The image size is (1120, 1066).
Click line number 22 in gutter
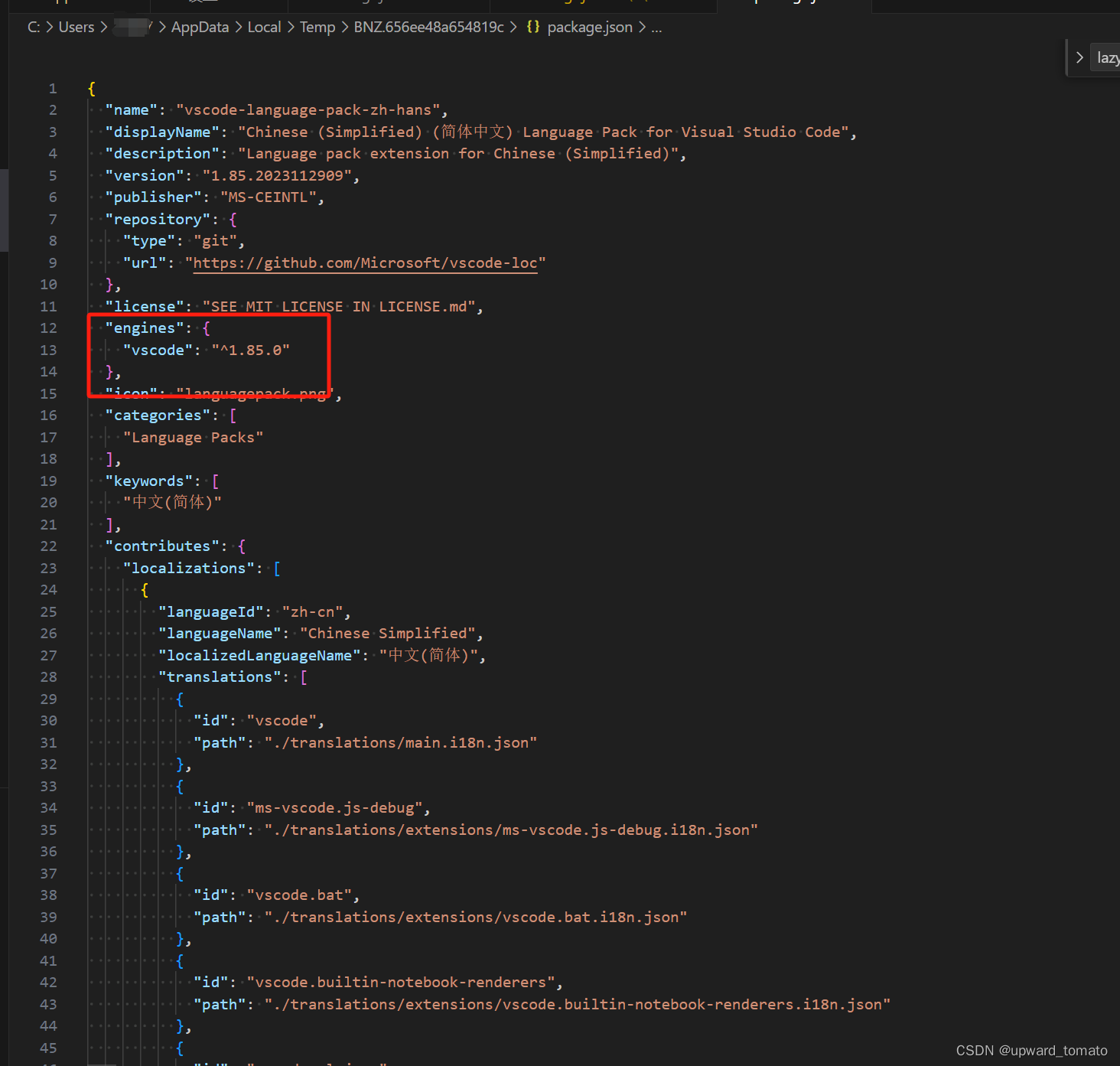point(48,546)
